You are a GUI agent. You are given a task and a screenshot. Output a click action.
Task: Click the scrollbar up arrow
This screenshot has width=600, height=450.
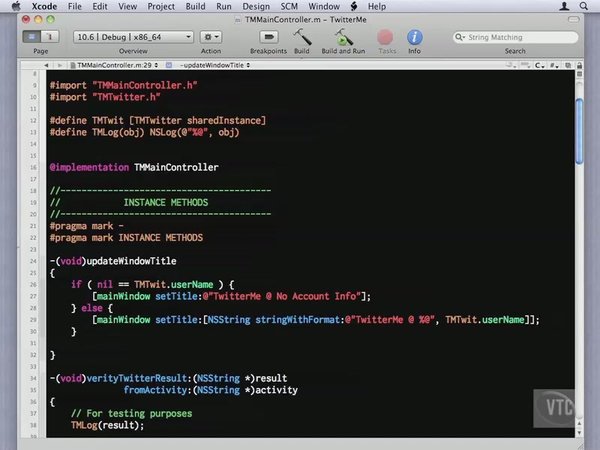coord(579,424)
